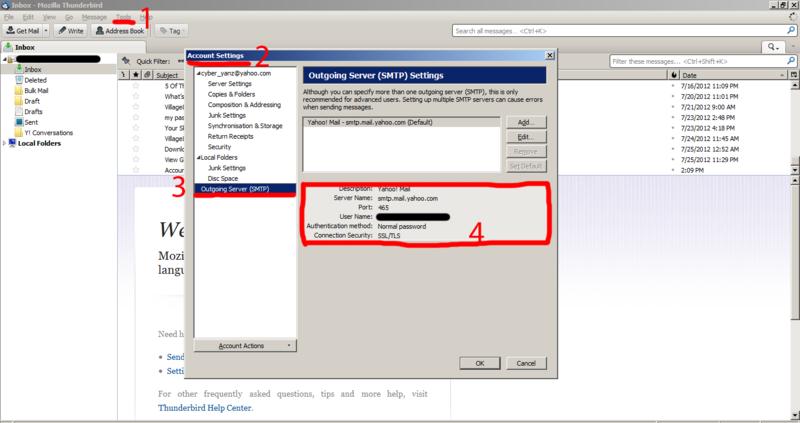
Task: Open the Drafts folder
Action: [33, 112]
